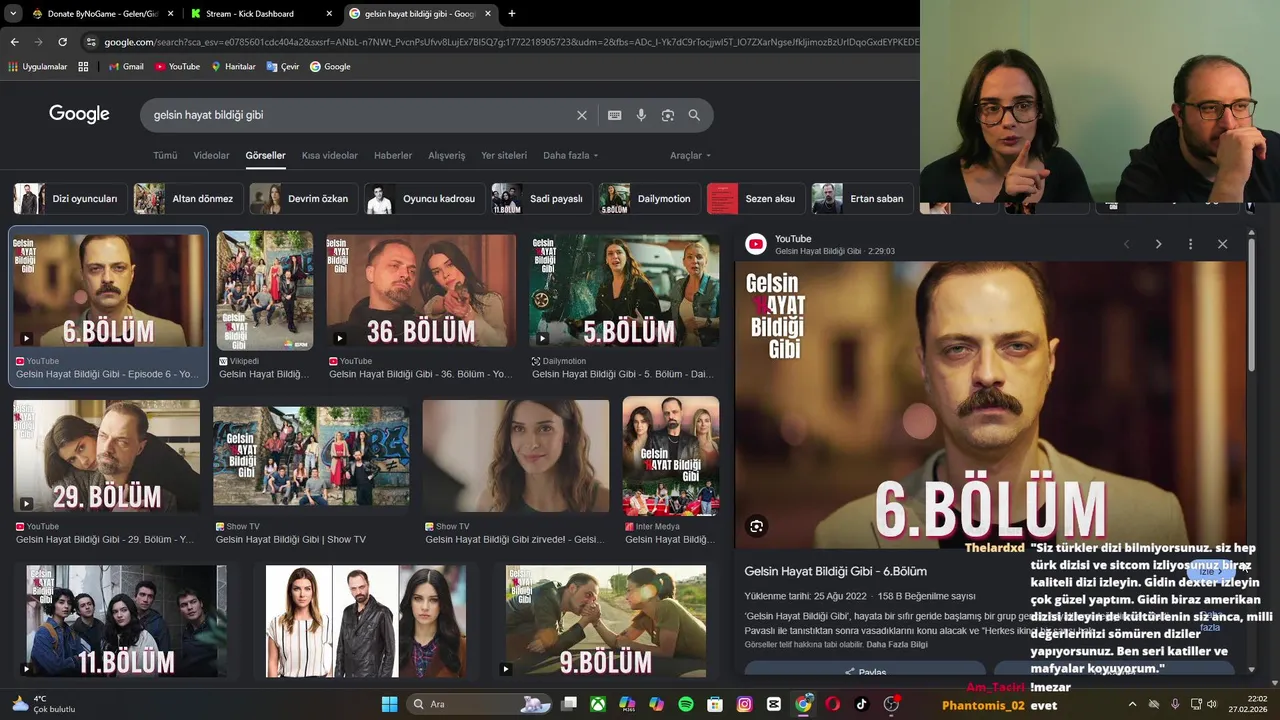The width and height of the screenshot is (1280, 720).
Task: Open the 5.BÖLÜM Dailymotion image result
Action: coord(624,291)
